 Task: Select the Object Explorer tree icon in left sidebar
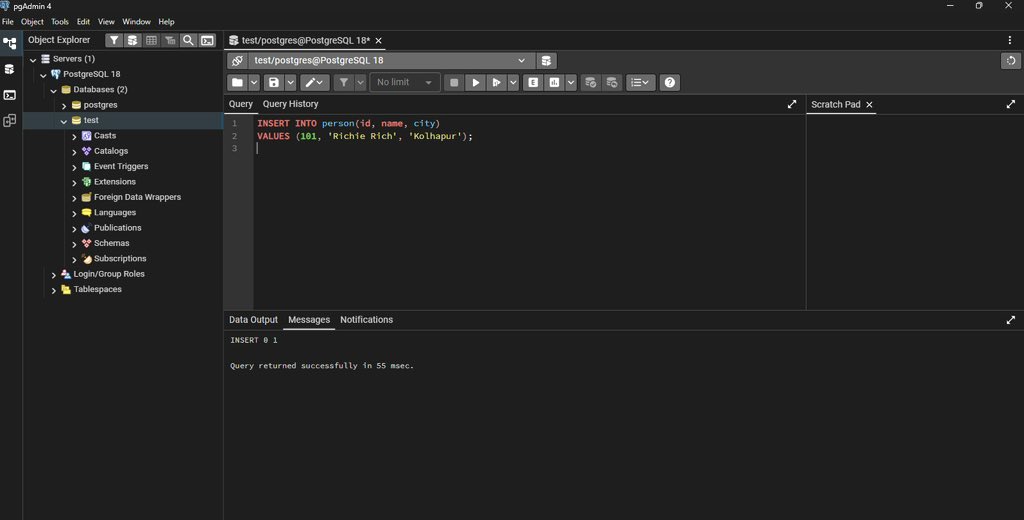tap(10, 44)
